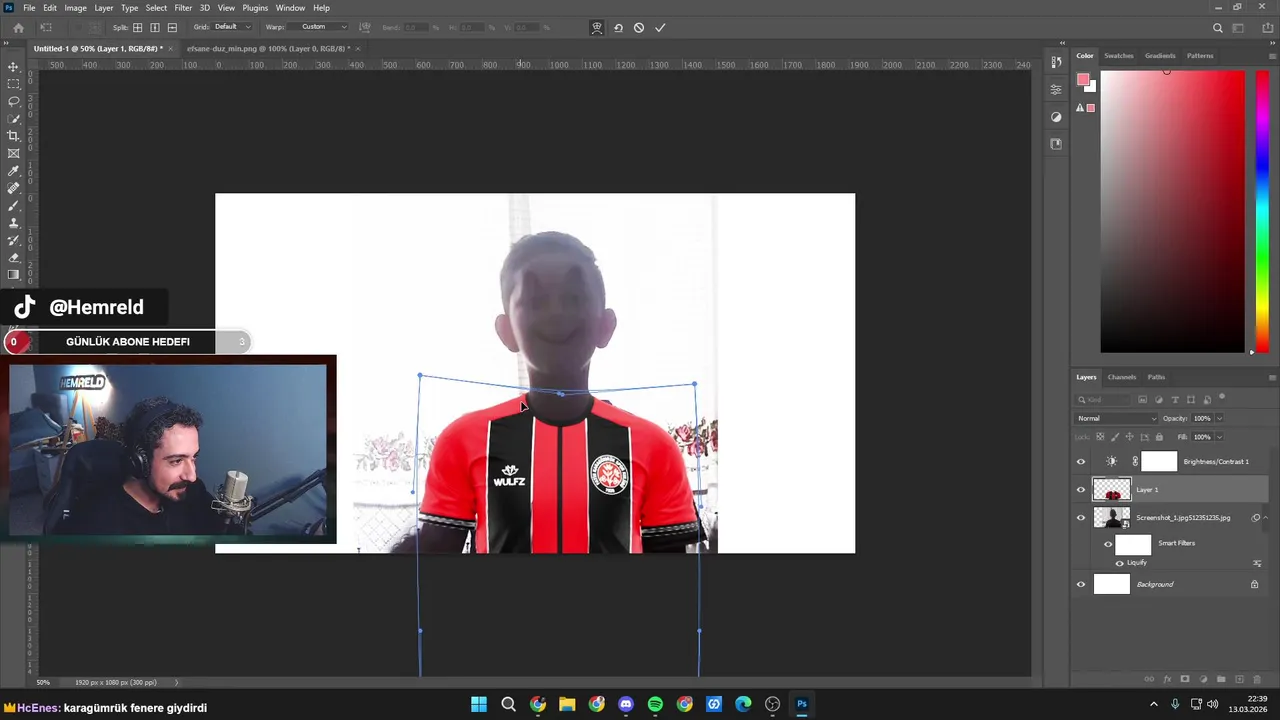Click the hue slider strip
Image resolution: width=1280 pixels, height=720 pixels.
[1261, 211]
